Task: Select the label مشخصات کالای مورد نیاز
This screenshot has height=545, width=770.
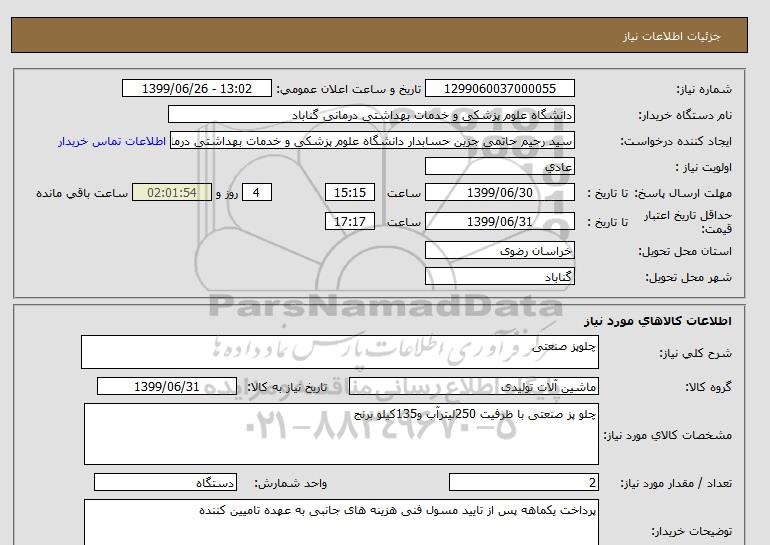Action: pyautogui.click(x=667, y=435)
